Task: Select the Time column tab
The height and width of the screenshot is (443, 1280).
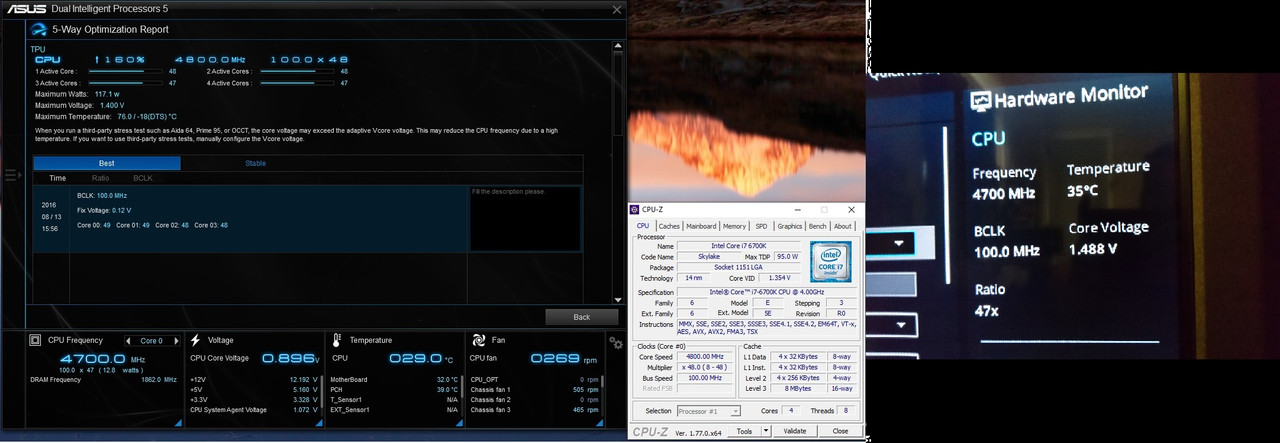Action: coord(58,178)
